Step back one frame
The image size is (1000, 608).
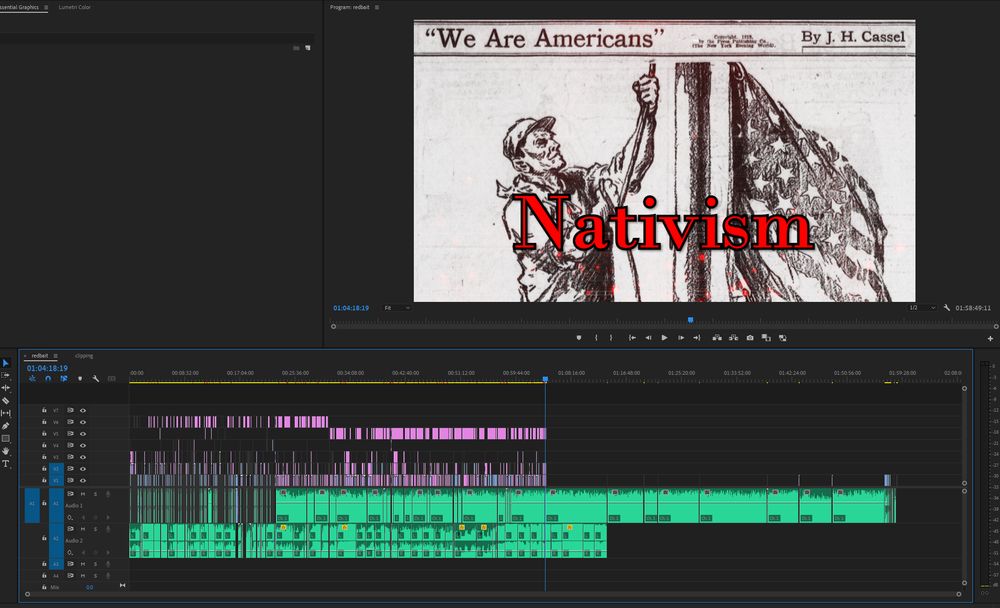pos(649,338)
